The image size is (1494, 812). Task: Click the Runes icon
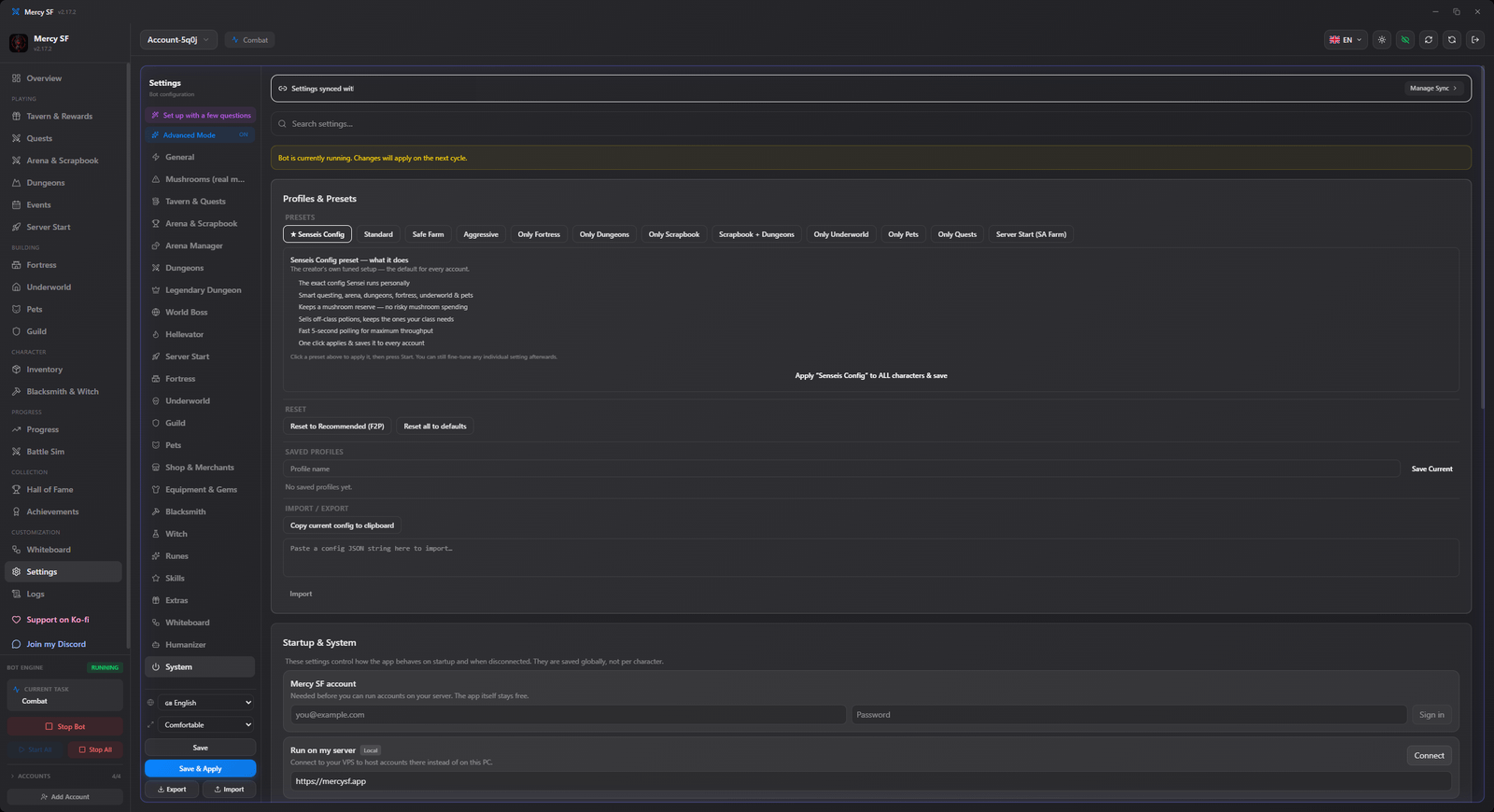156,556
